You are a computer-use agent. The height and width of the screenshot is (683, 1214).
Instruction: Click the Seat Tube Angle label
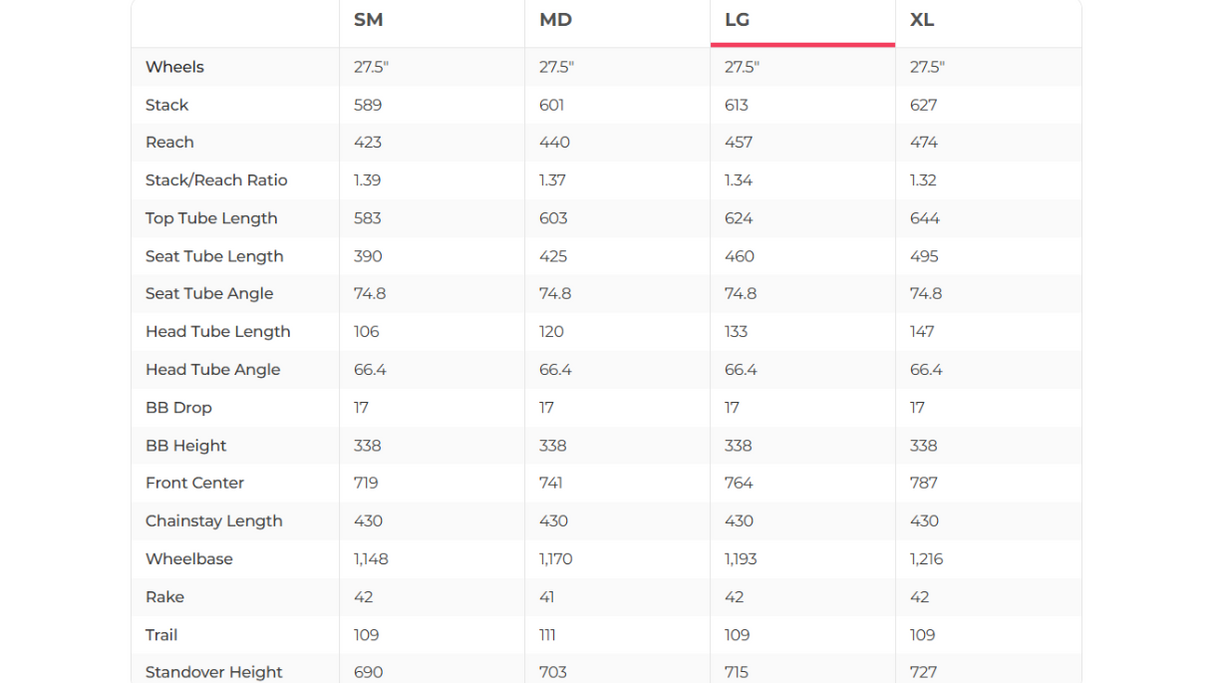[x=209, y=293]
